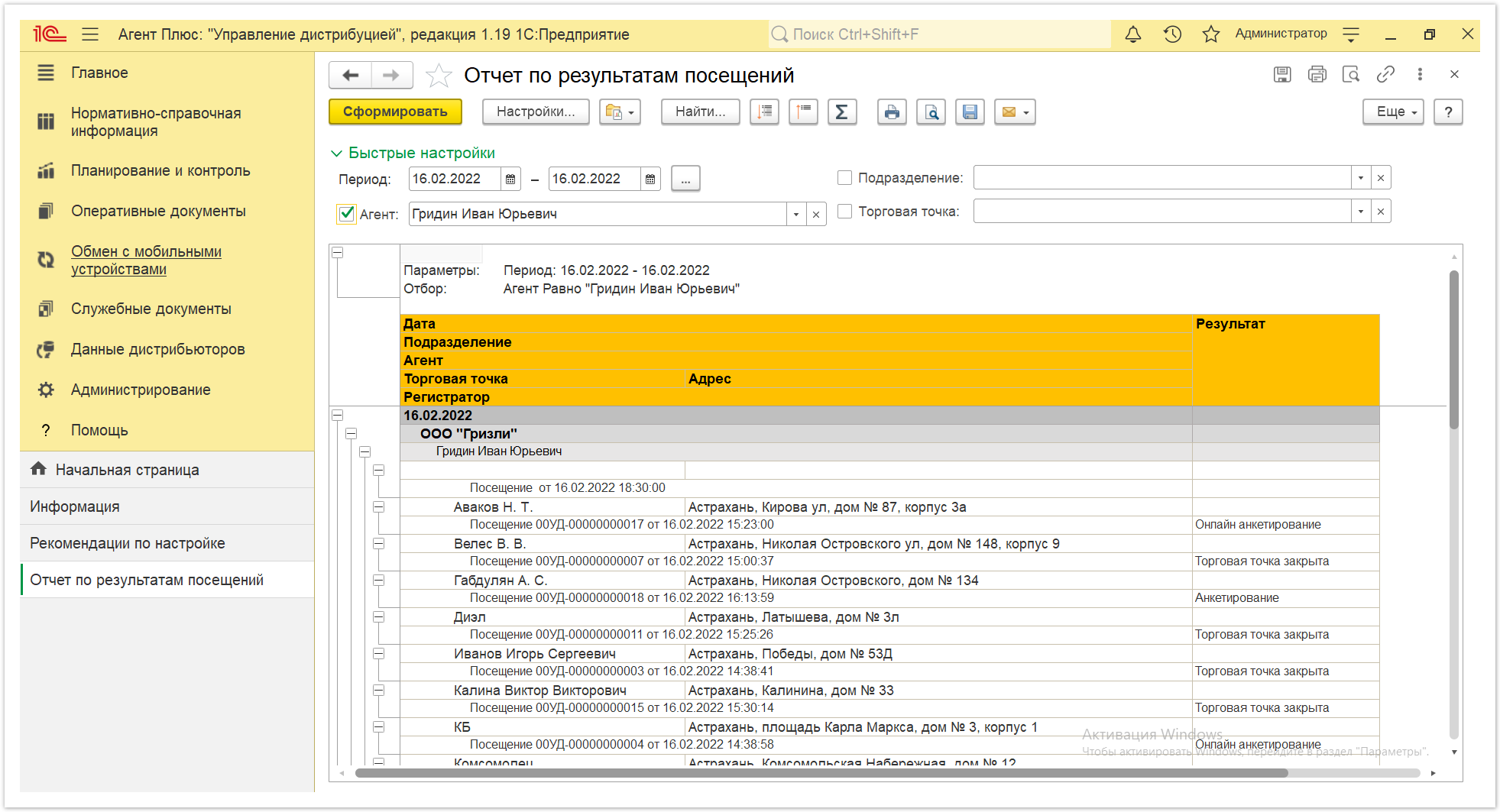Open help with the ? button
Viewport: 1500px width, 812px height.
pos(1448,112)
